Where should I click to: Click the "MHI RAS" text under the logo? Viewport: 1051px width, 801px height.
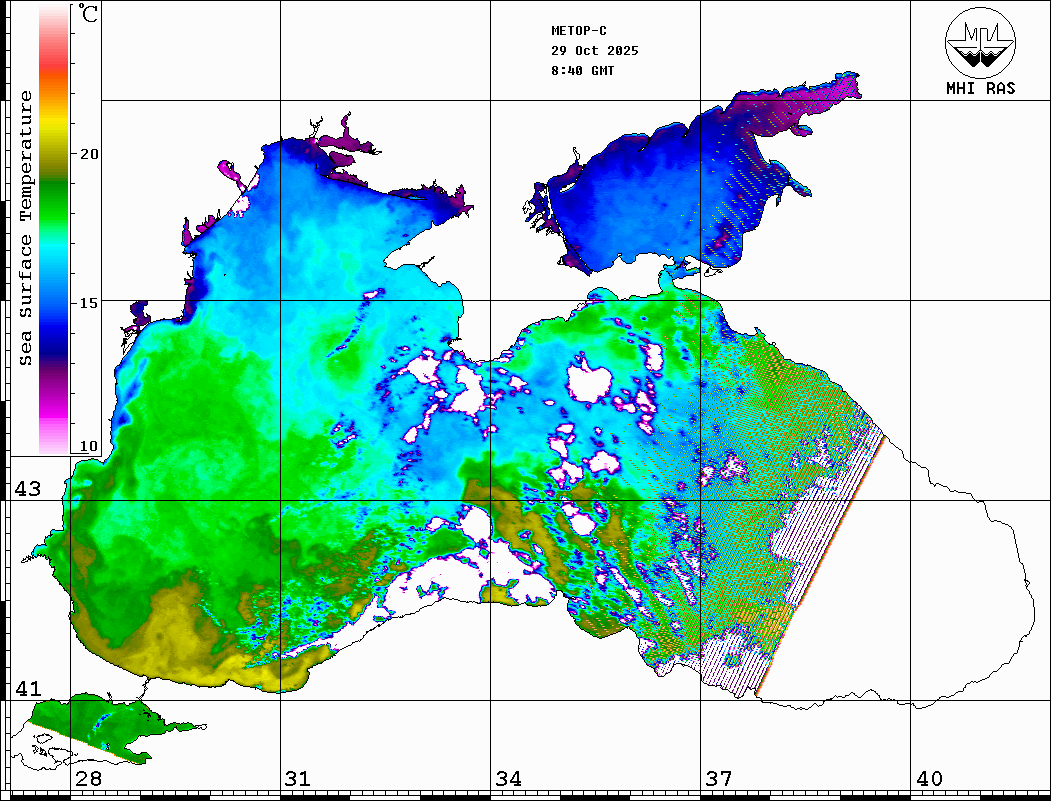pyautogui.click(x=980, y=88)
